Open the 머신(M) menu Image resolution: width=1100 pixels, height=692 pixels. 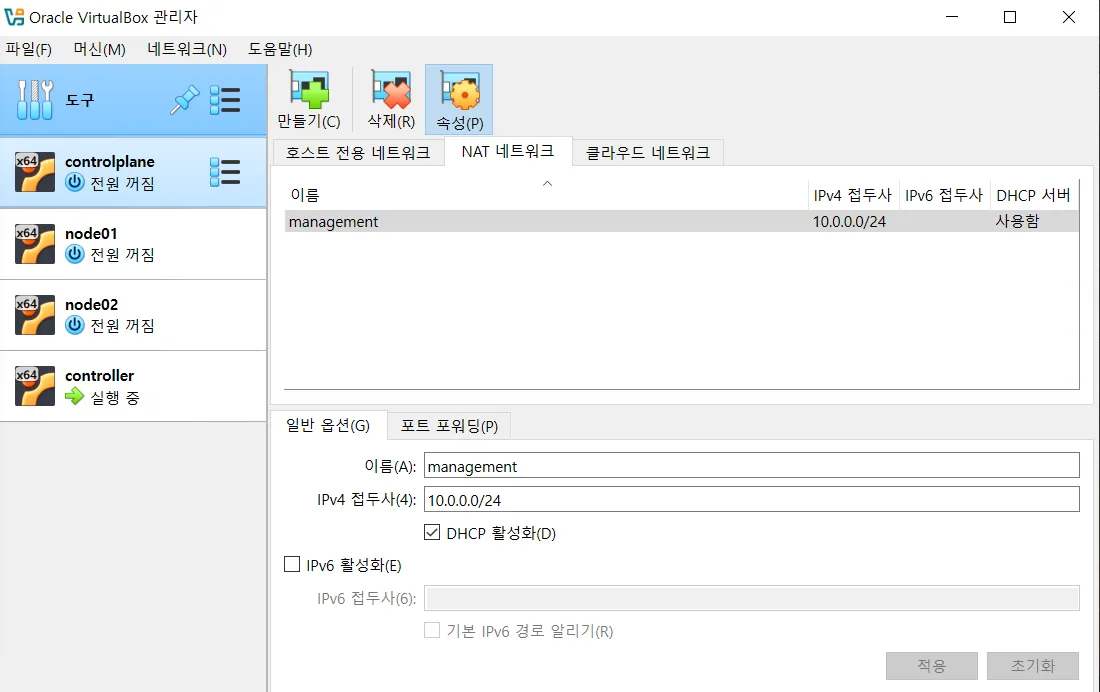[100, 49]
